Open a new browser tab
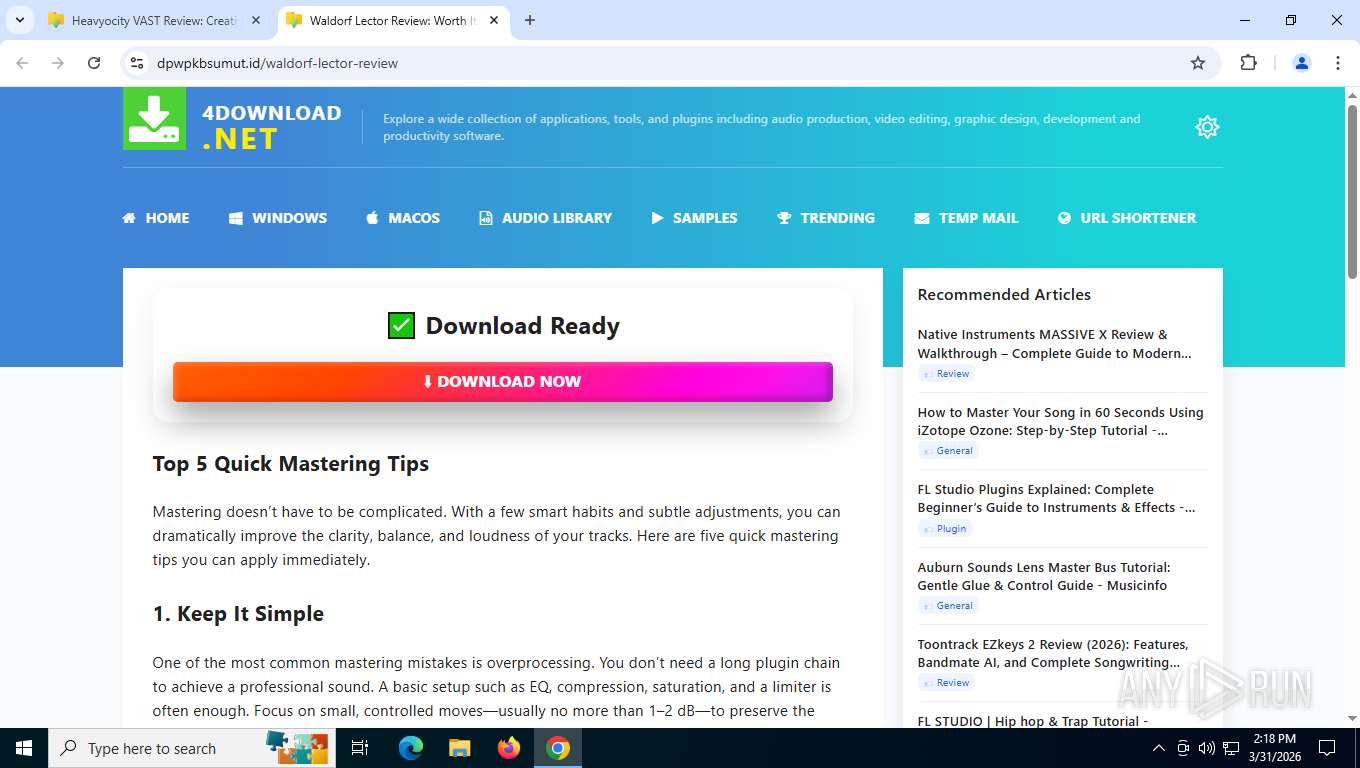This screenshot has height=768, width=1360. pos(530,20)
